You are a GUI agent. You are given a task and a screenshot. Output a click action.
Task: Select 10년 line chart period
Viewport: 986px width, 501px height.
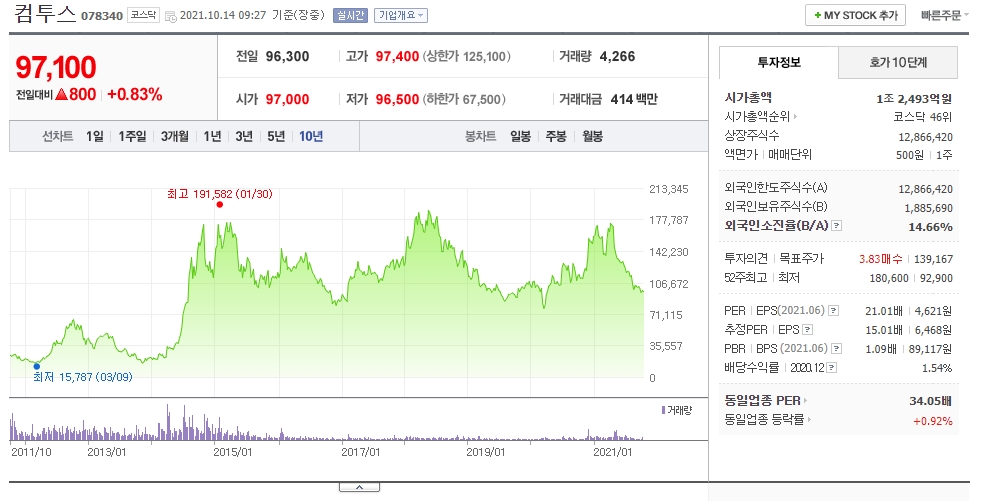(311, 136)
